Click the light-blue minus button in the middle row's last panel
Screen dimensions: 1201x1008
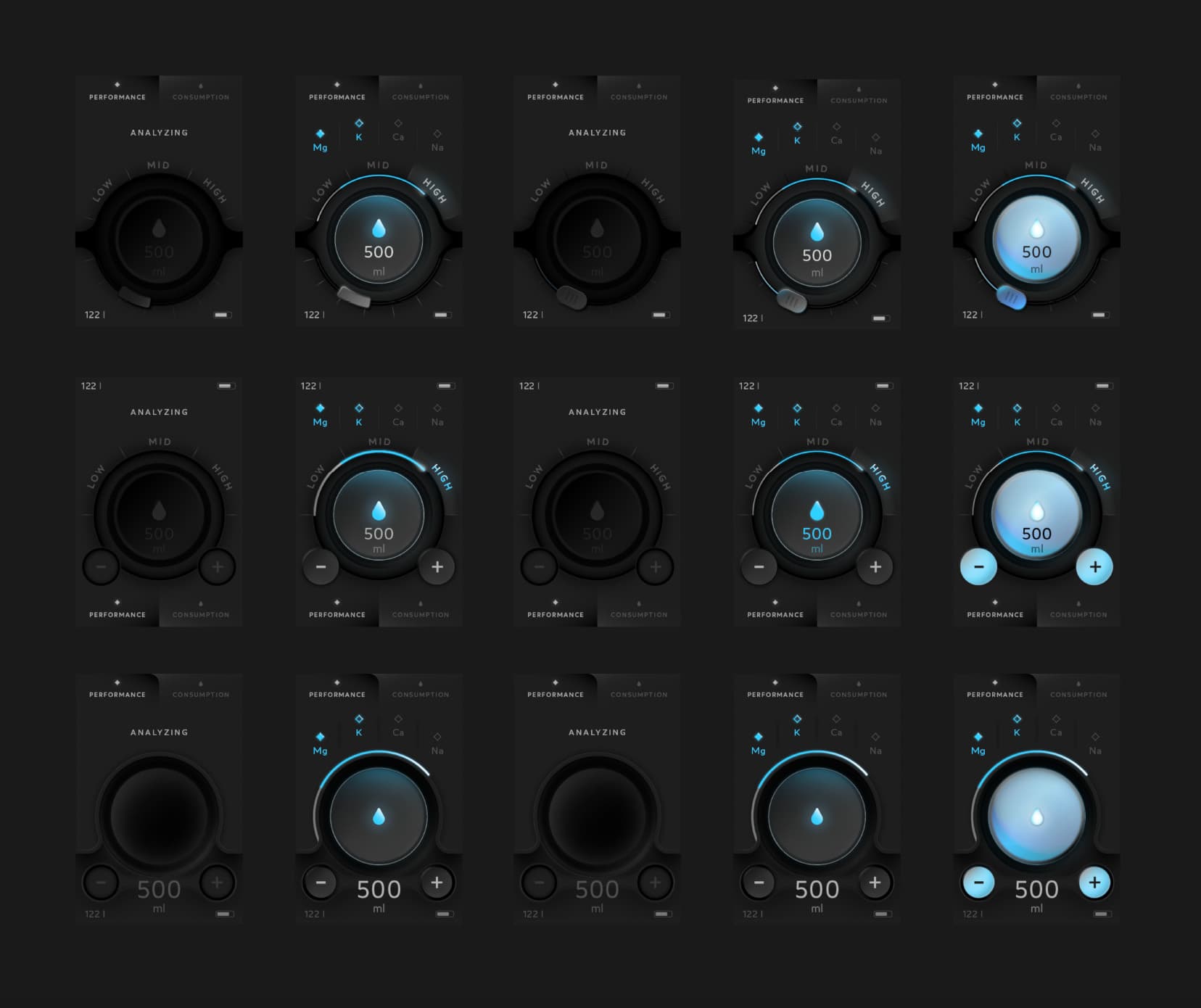point(978,566)
